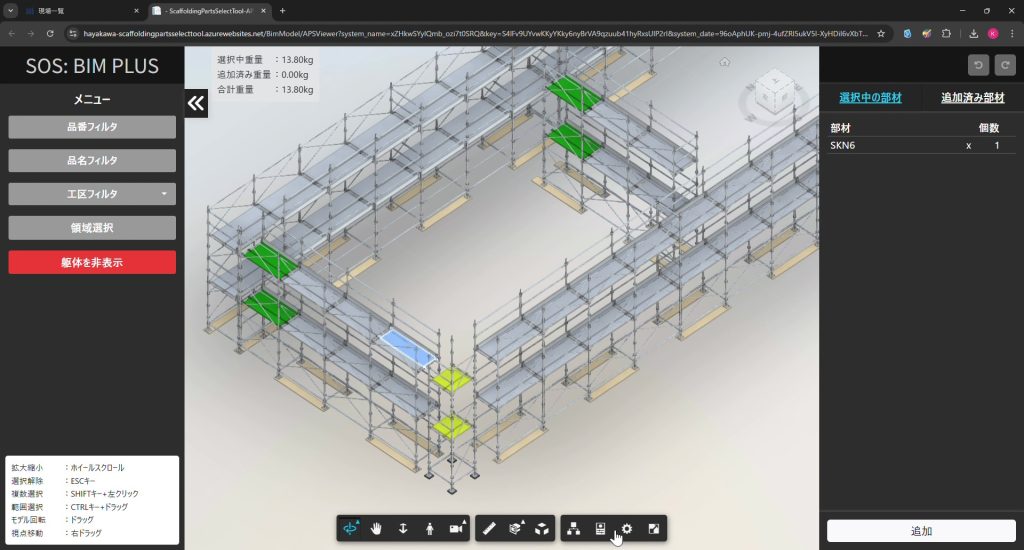Open the Model Browser tree icon
The width and height of the screenshot is (1024, 550).
coord(574,528)
